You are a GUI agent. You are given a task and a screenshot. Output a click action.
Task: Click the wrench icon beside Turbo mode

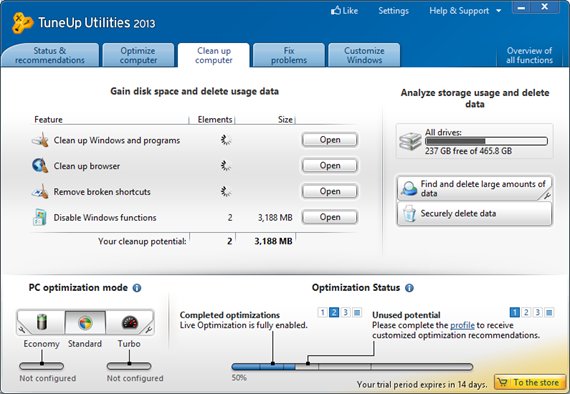149,329
